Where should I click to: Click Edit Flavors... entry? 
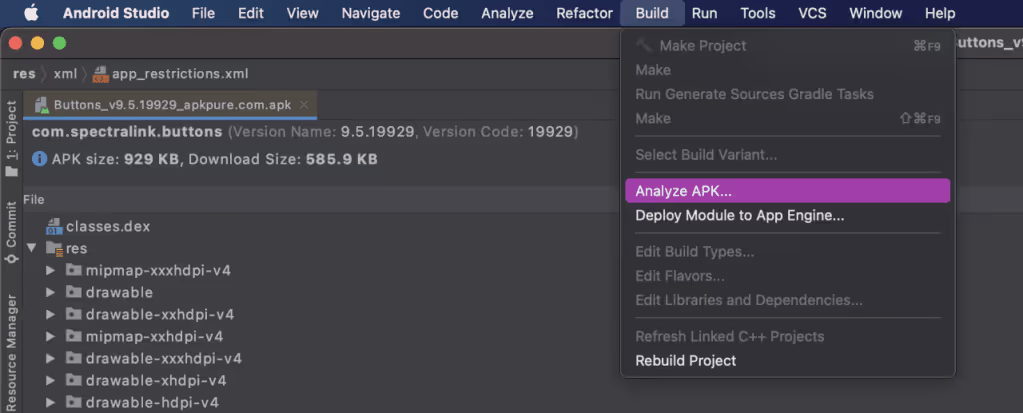[787, 276]
